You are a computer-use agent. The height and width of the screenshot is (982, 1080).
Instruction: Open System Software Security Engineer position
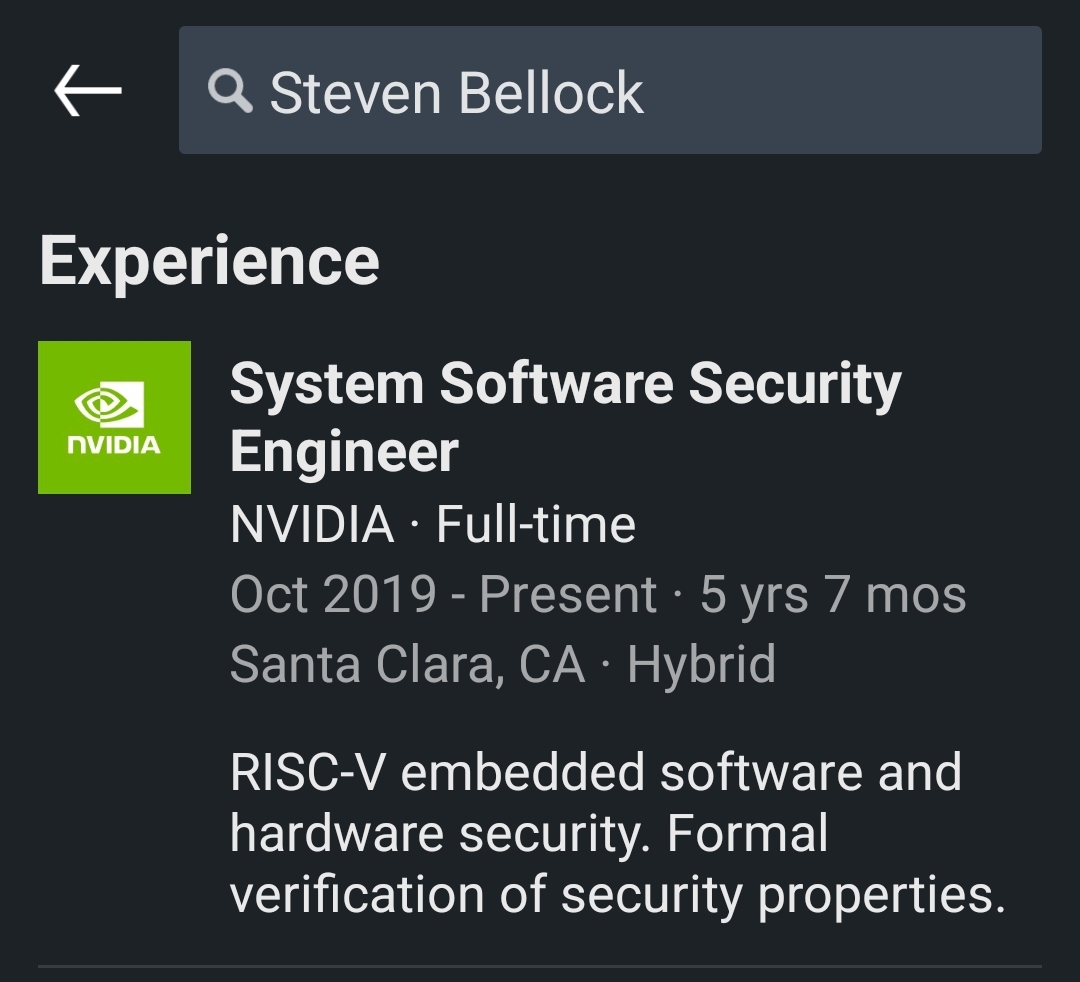click(x=565, y=385)
